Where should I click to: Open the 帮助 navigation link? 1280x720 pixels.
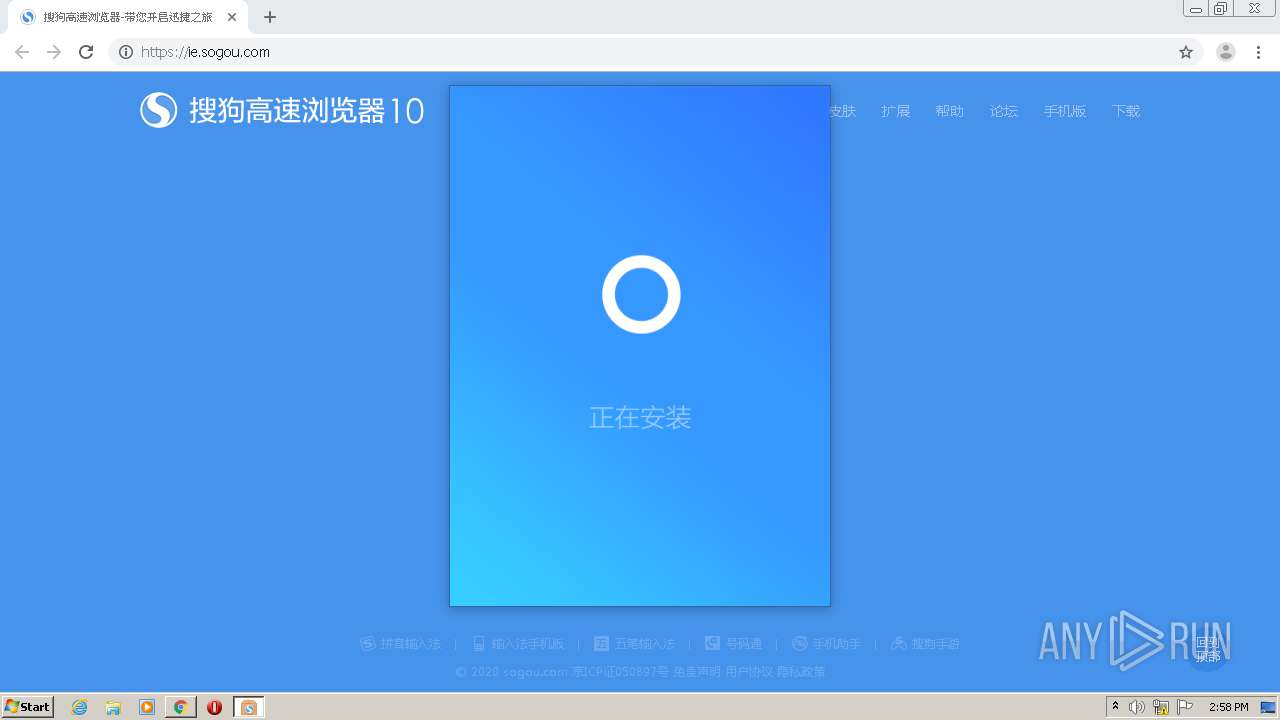click(950, 111)
